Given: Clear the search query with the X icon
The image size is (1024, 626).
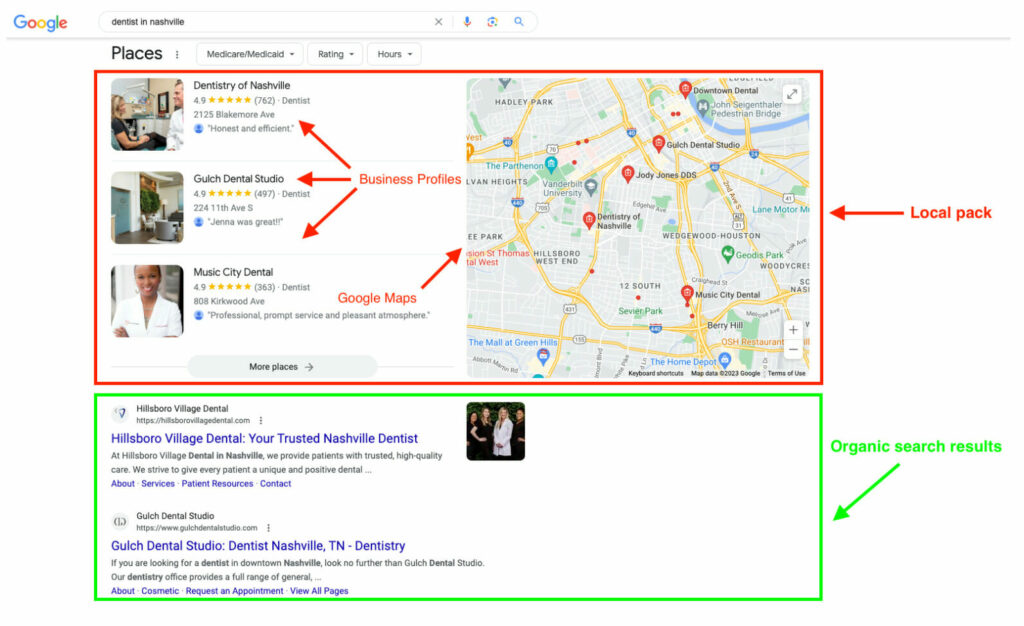Looking at the screenshot, I should coord(439,21).
